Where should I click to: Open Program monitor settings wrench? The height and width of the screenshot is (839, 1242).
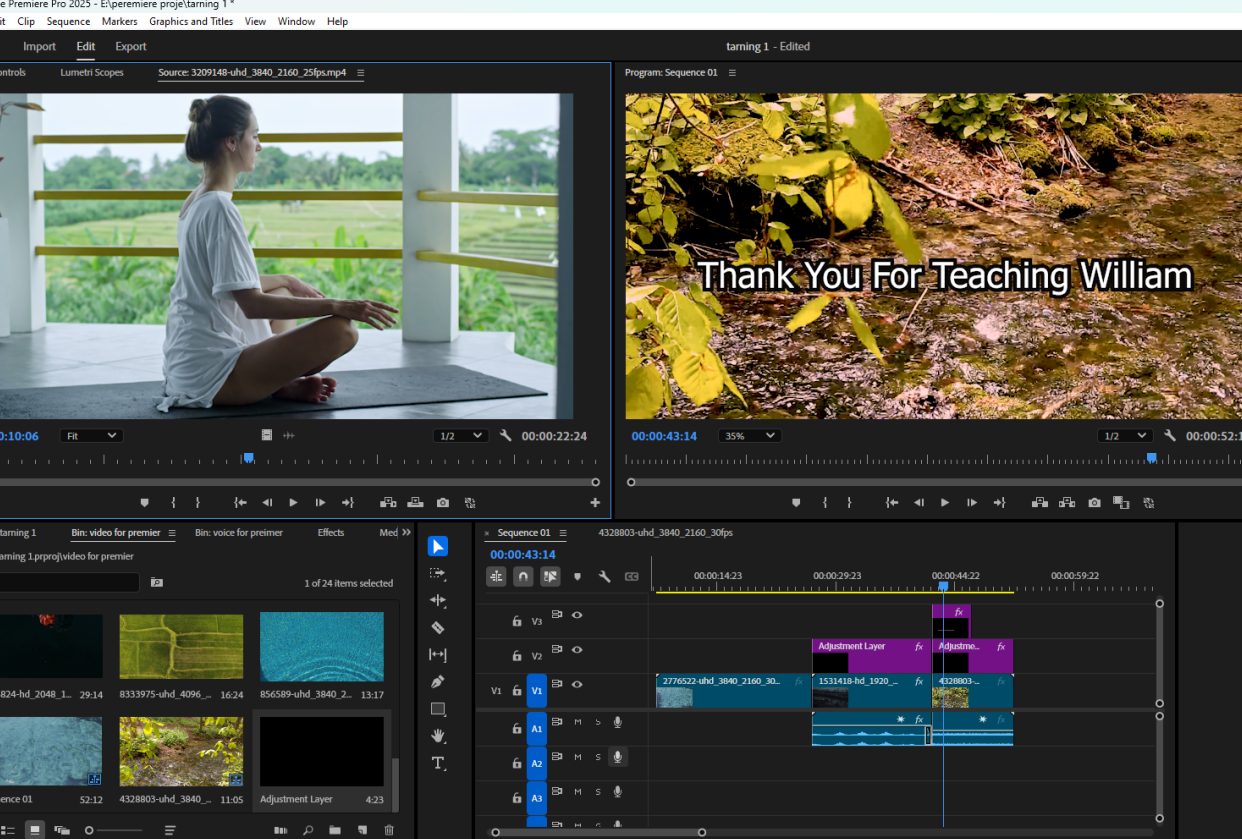click(x=1170, y=436)
